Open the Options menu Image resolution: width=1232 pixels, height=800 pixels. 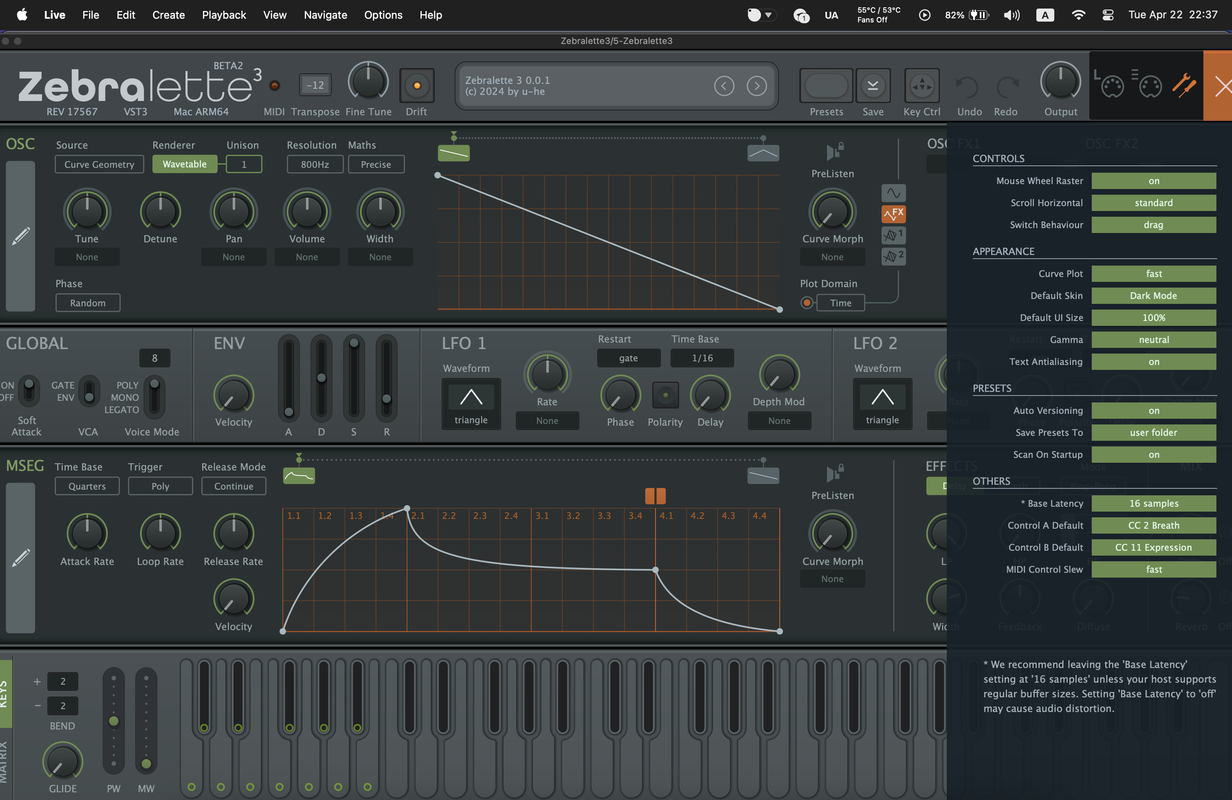383,15
